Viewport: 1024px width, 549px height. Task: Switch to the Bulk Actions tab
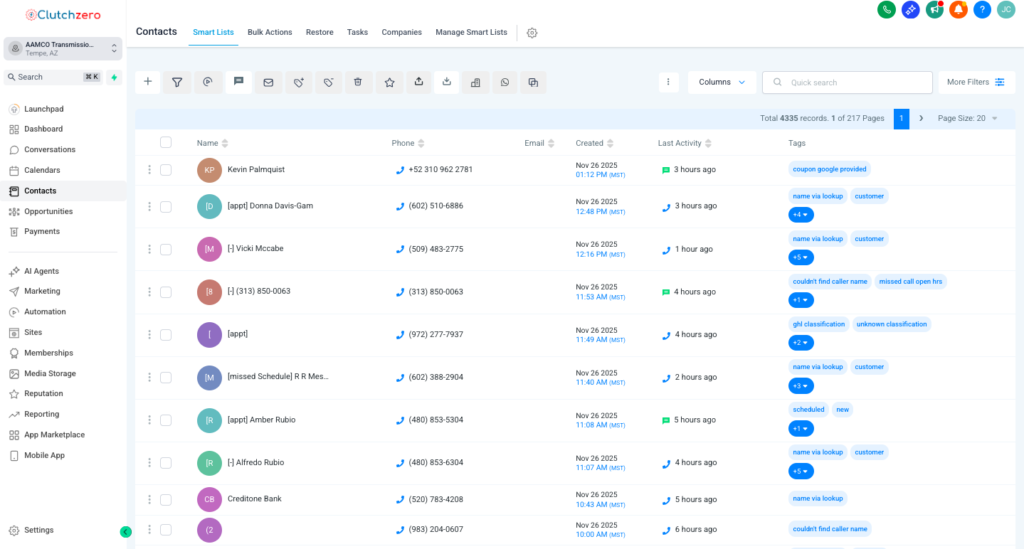pyautogui.click(x=270, y=32)
